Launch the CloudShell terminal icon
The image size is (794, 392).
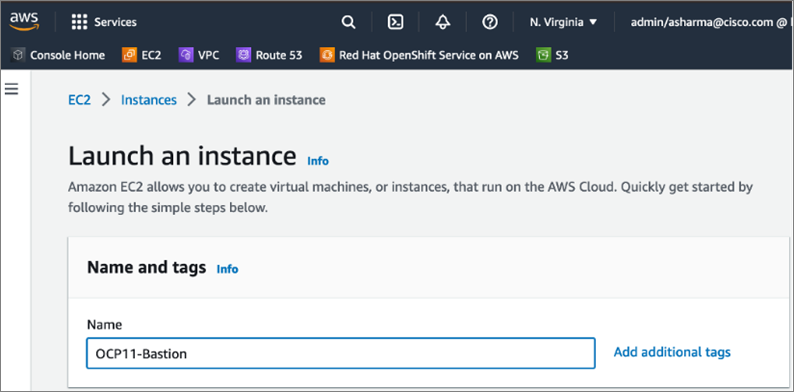click(395, 22)
